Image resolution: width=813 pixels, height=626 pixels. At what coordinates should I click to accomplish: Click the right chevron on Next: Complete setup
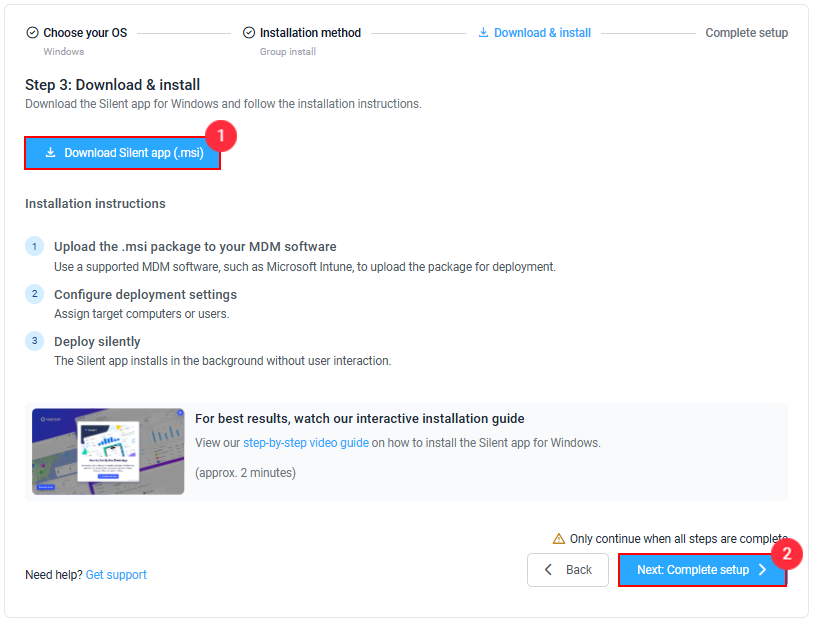click(762, 570)
